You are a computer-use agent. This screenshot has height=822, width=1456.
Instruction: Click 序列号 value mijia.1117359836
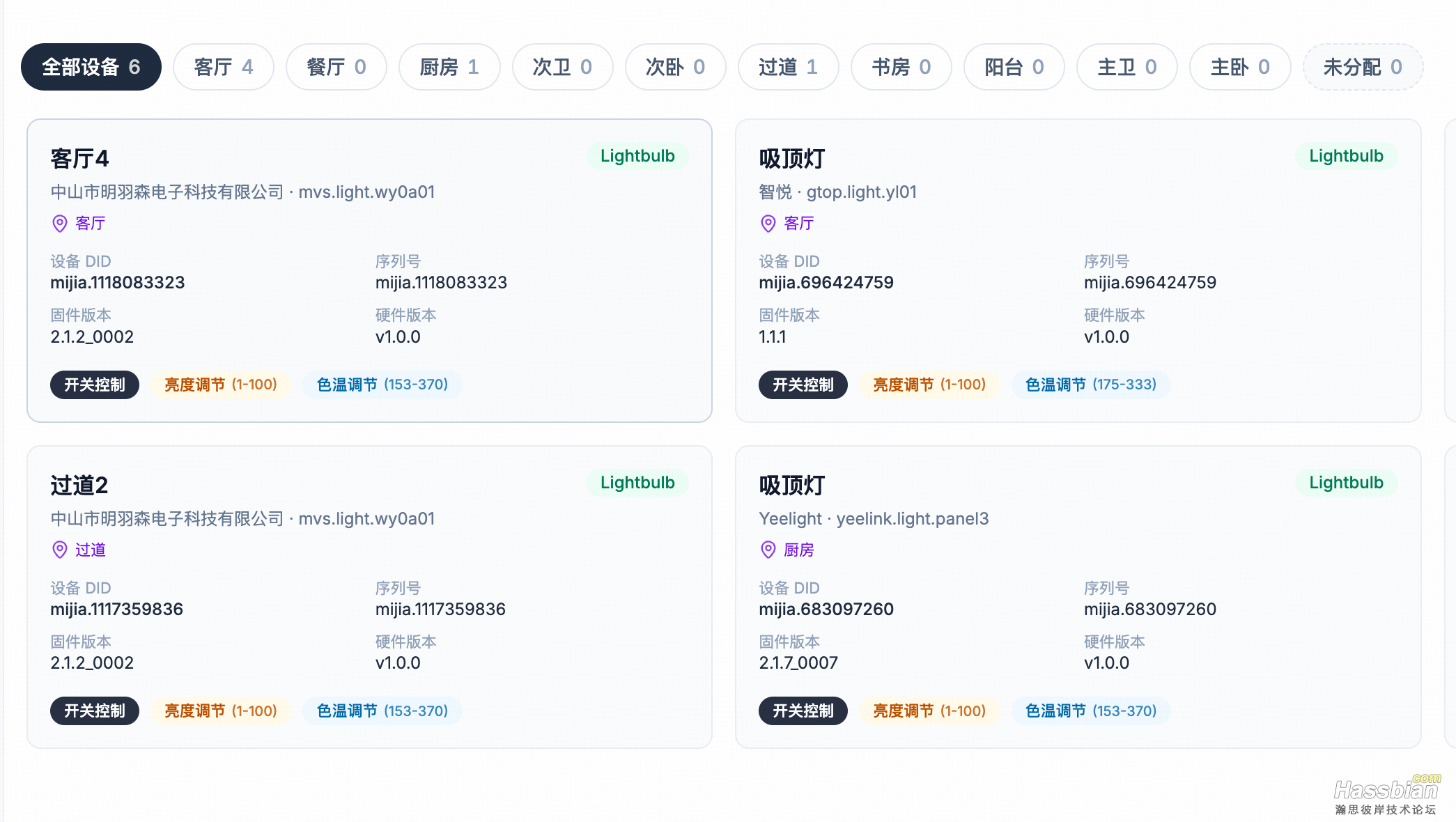pyautogui.click(x=441, y=610)
